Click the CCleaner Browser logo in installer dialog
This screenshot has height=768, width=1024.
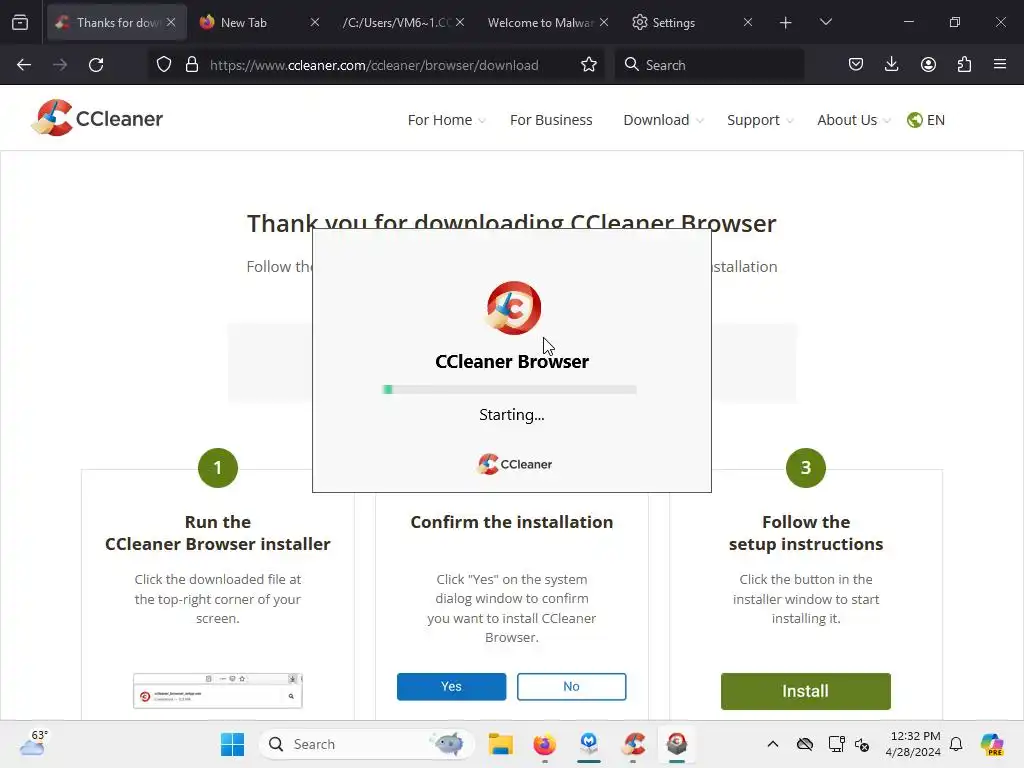(513, 308)
